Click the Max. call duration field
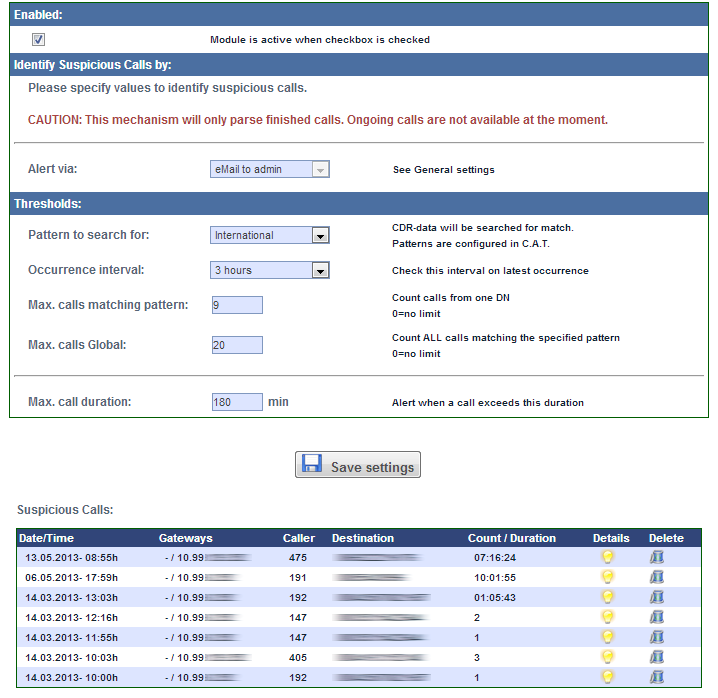This screenshot has width=718, height=698. [x=237, y=402]
